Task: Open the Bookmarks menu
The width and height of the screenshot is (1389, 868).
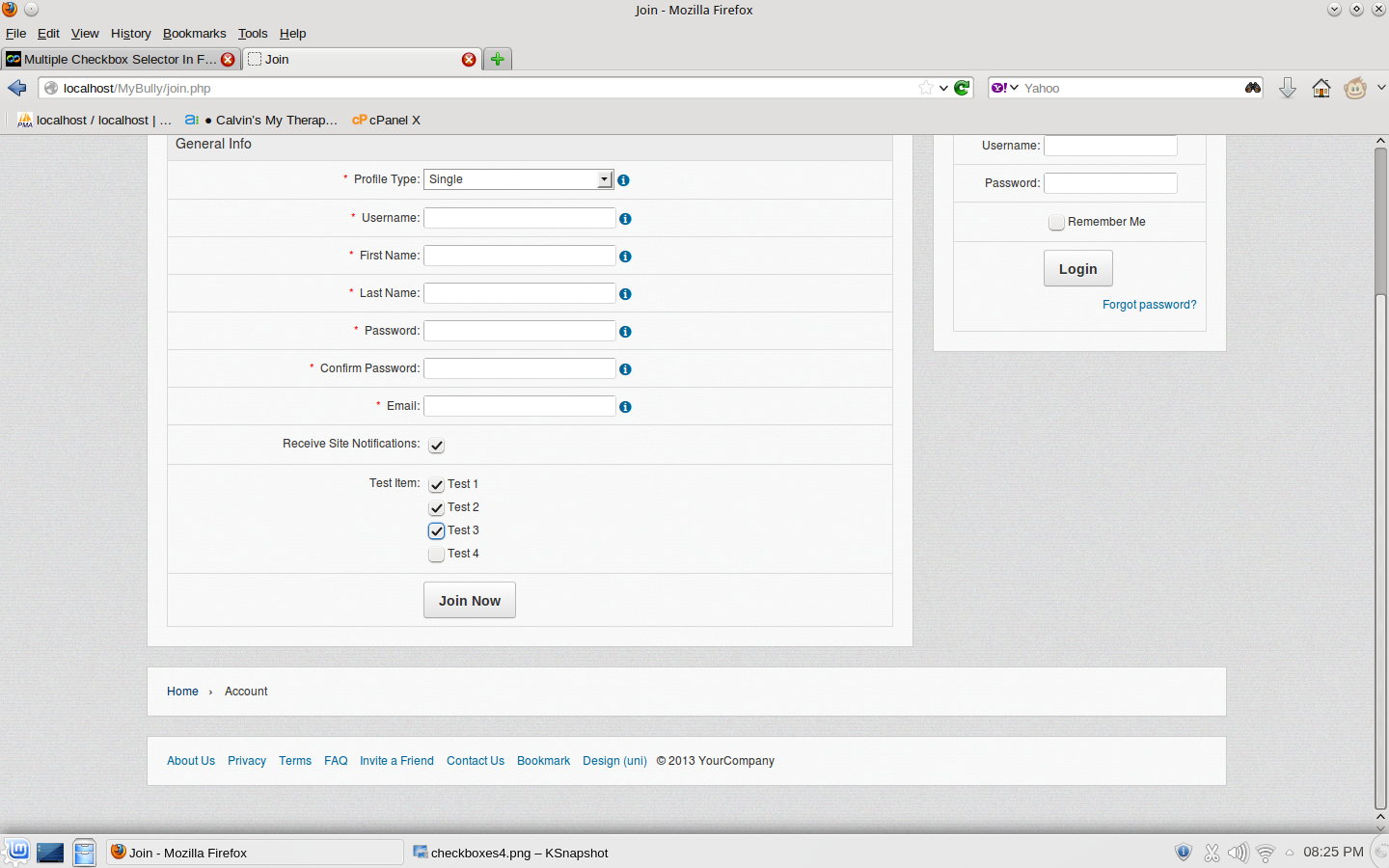Action: pyautogui.click(x=194, y=33)
